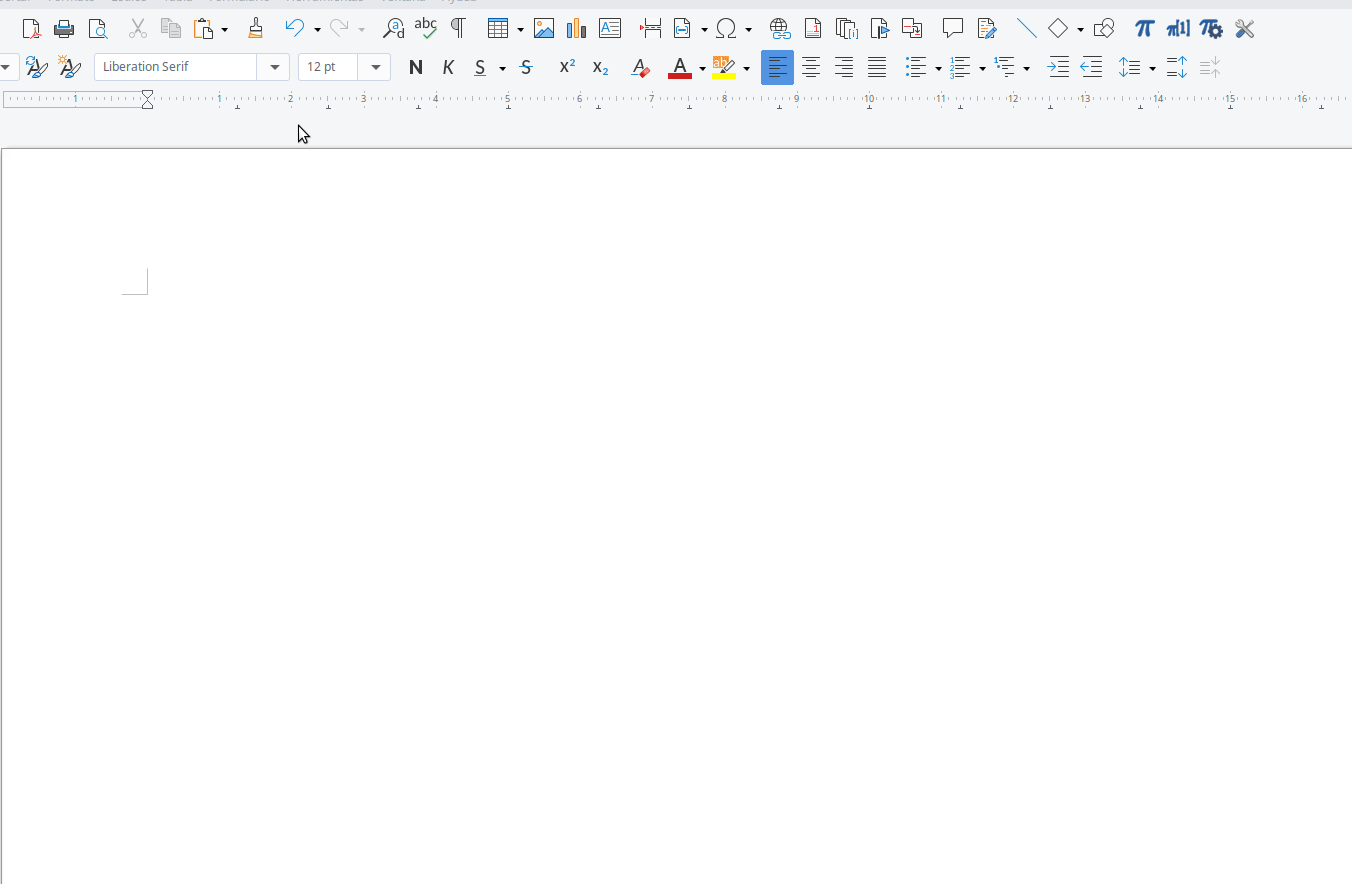Click the Print icon in toolbar
The height and width of the screenshot is (884, 1352).
coord(64,29)
